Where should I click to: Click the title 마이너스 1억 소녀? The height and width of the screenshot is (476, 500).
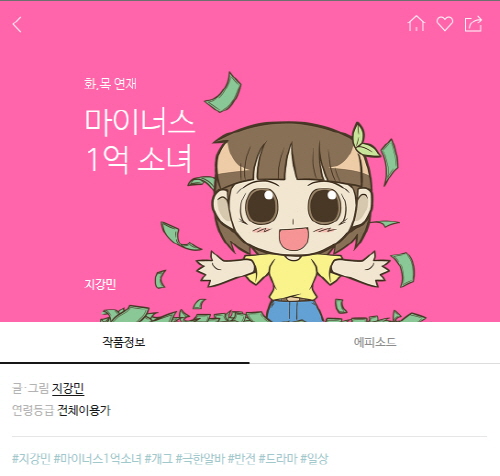139,140
